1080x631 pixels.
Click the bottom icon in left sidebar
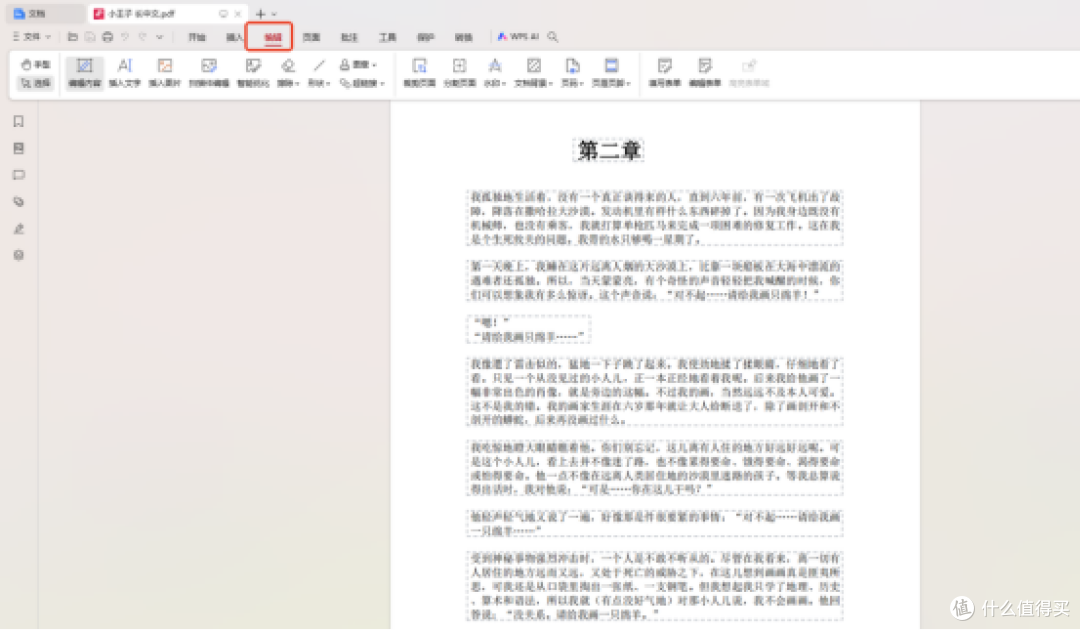19,256
